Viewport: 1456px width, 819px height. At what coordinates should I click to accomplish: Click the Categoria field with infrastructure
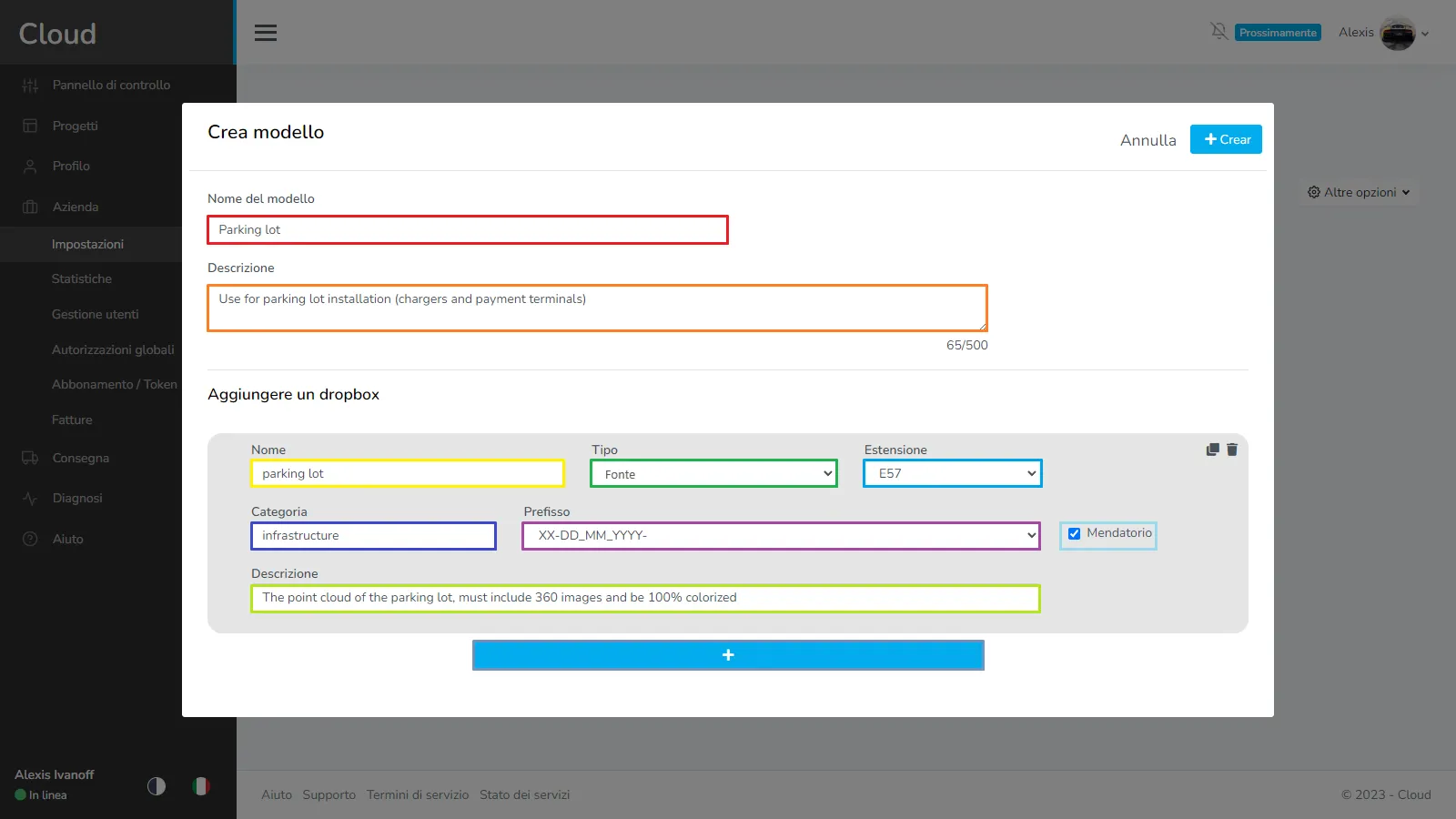pyautogui.click(x=373, y=535)
